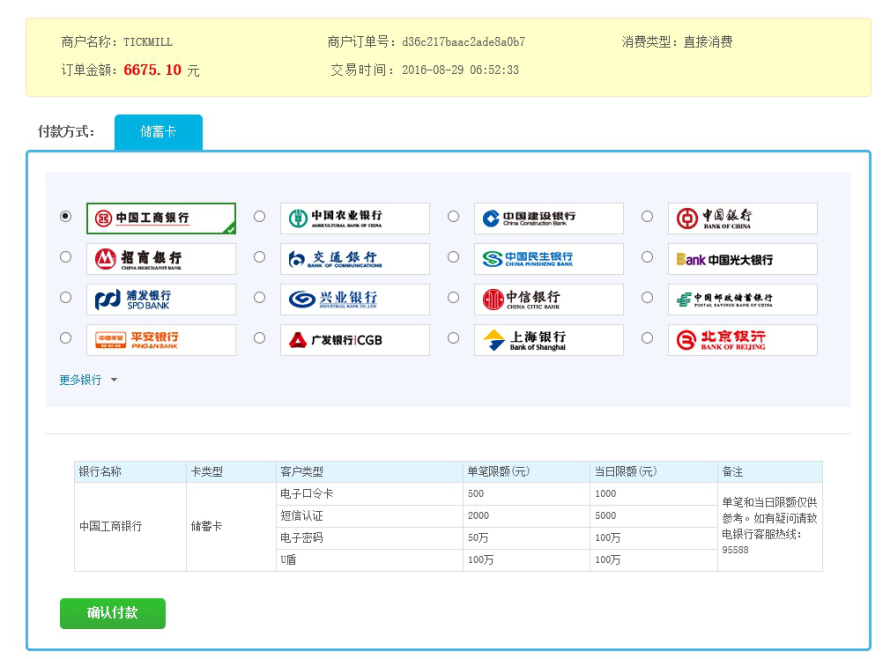Screen dimensions: 883x659
Task: Click the 短信认证 table cell
Action: tap(369, 516)
